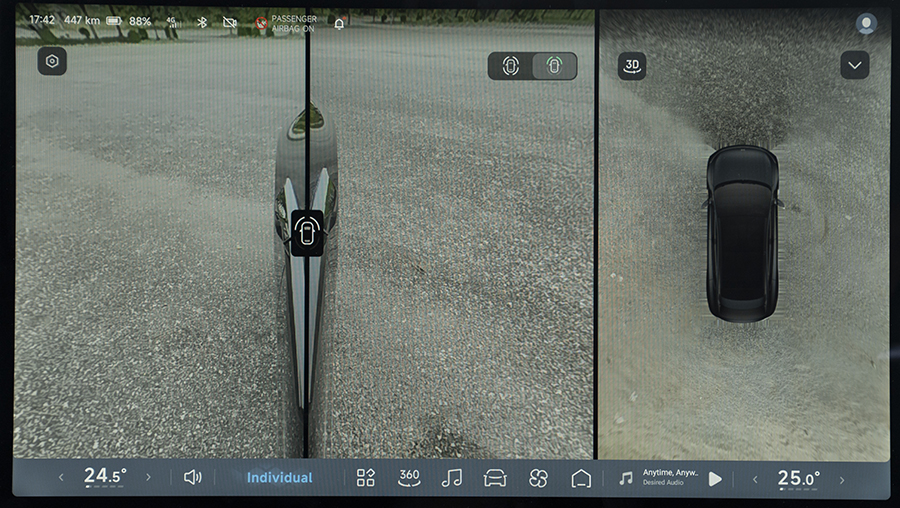
Task: Tap the car icon between front wheels
Action: pyautogui.click(x=307, y=234)
